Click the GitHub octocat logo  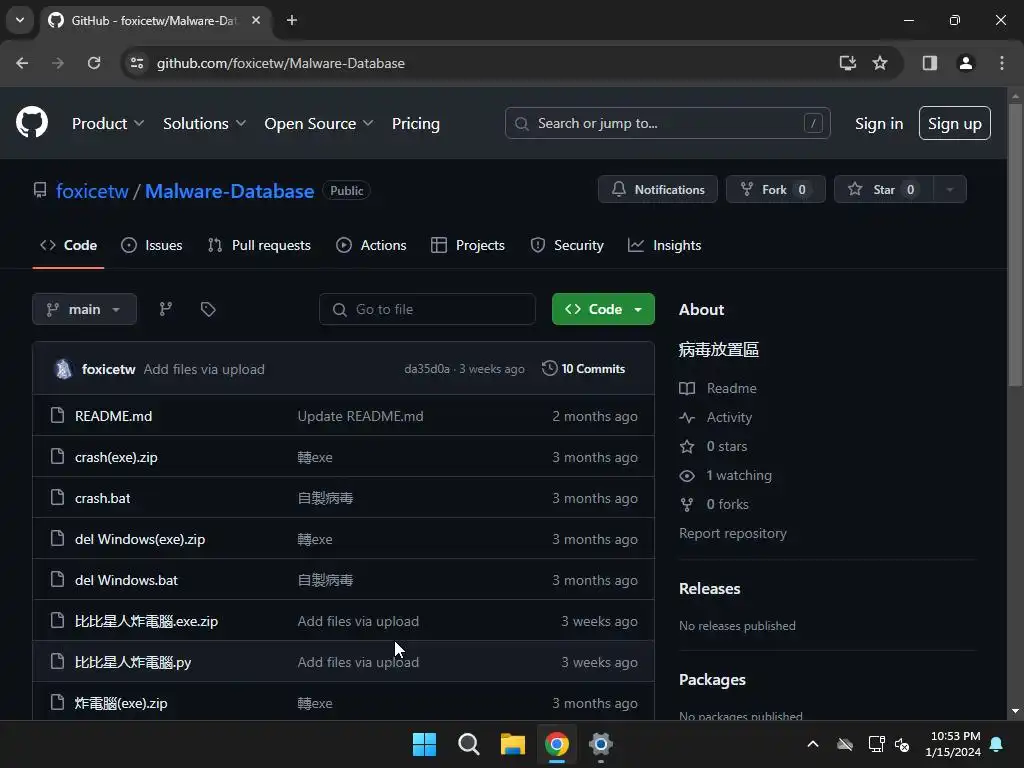pos(31,122)
